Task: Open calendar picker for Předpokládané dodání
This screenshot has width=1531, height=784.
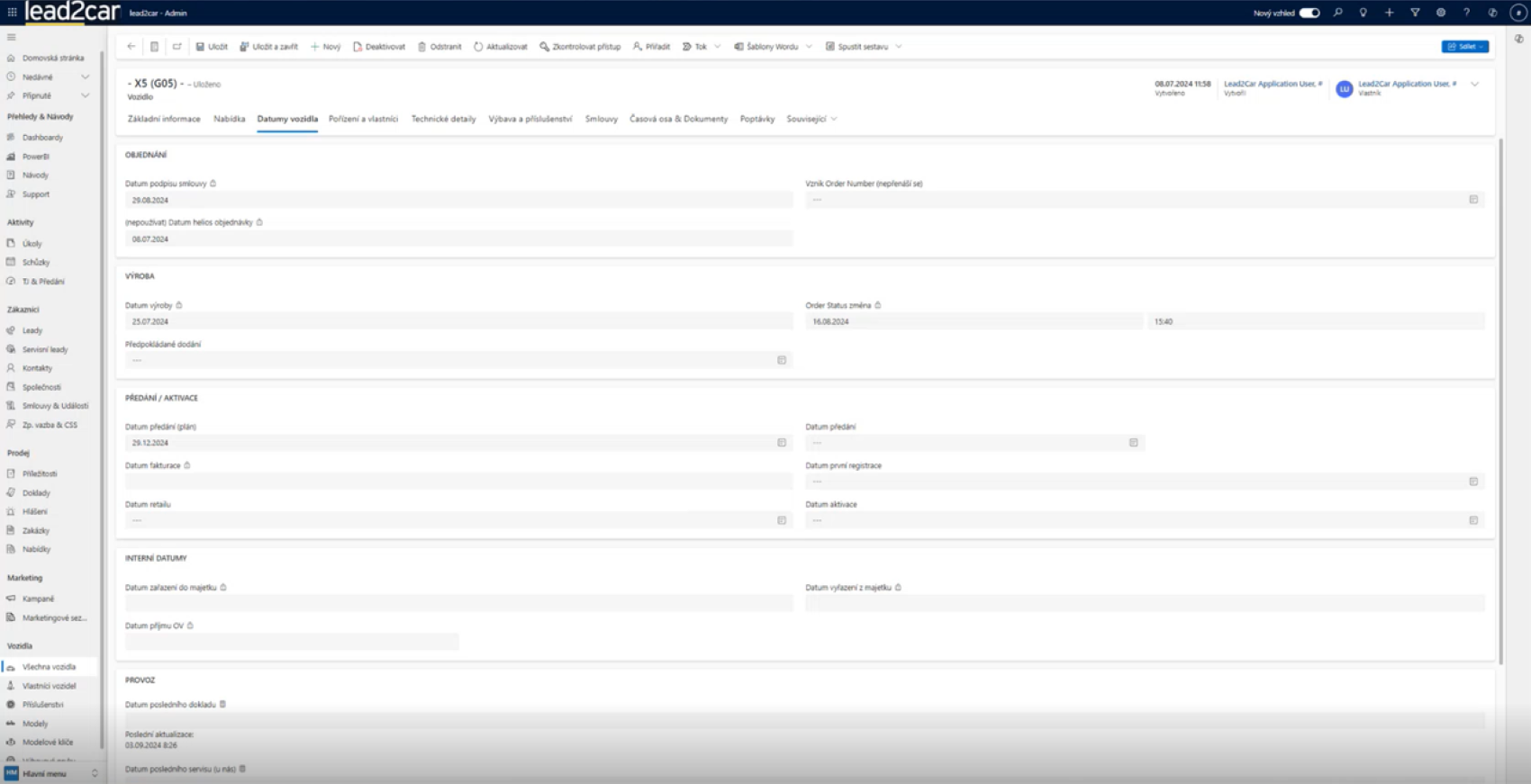Action: [782, 360]
